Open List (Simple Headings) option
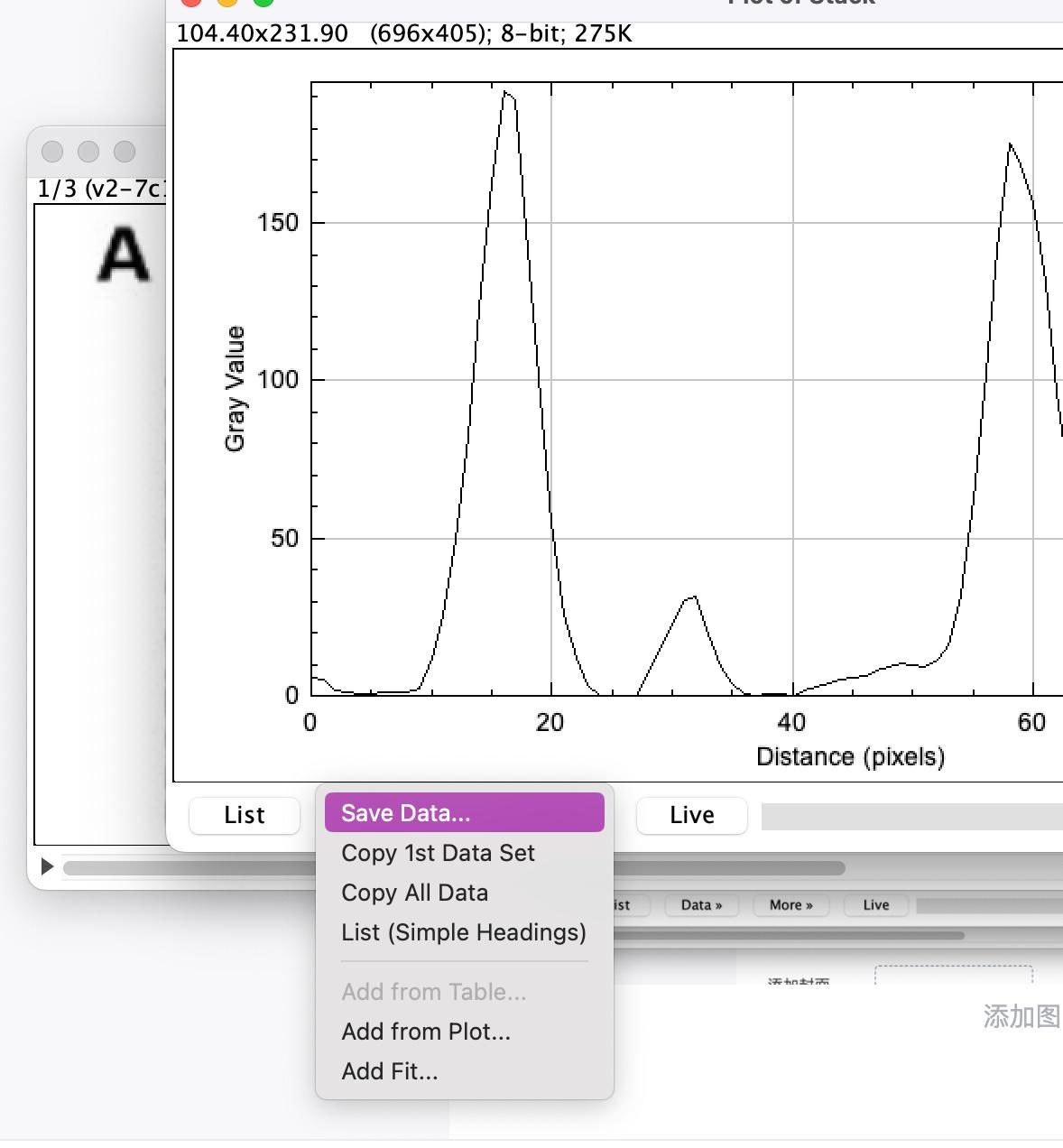 [x=463, y=932]
